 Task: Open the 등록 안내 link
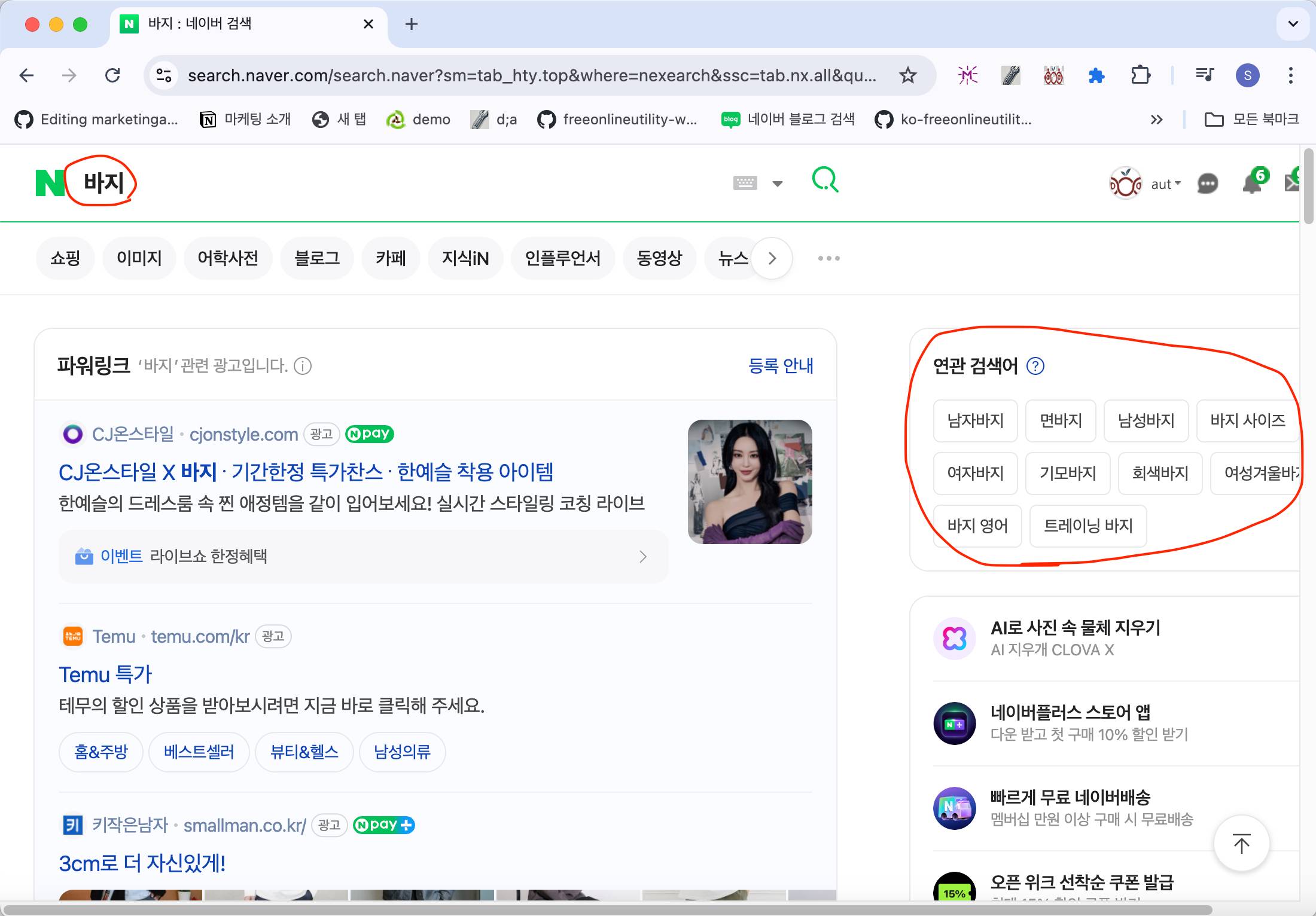click(x=780, y=365)
